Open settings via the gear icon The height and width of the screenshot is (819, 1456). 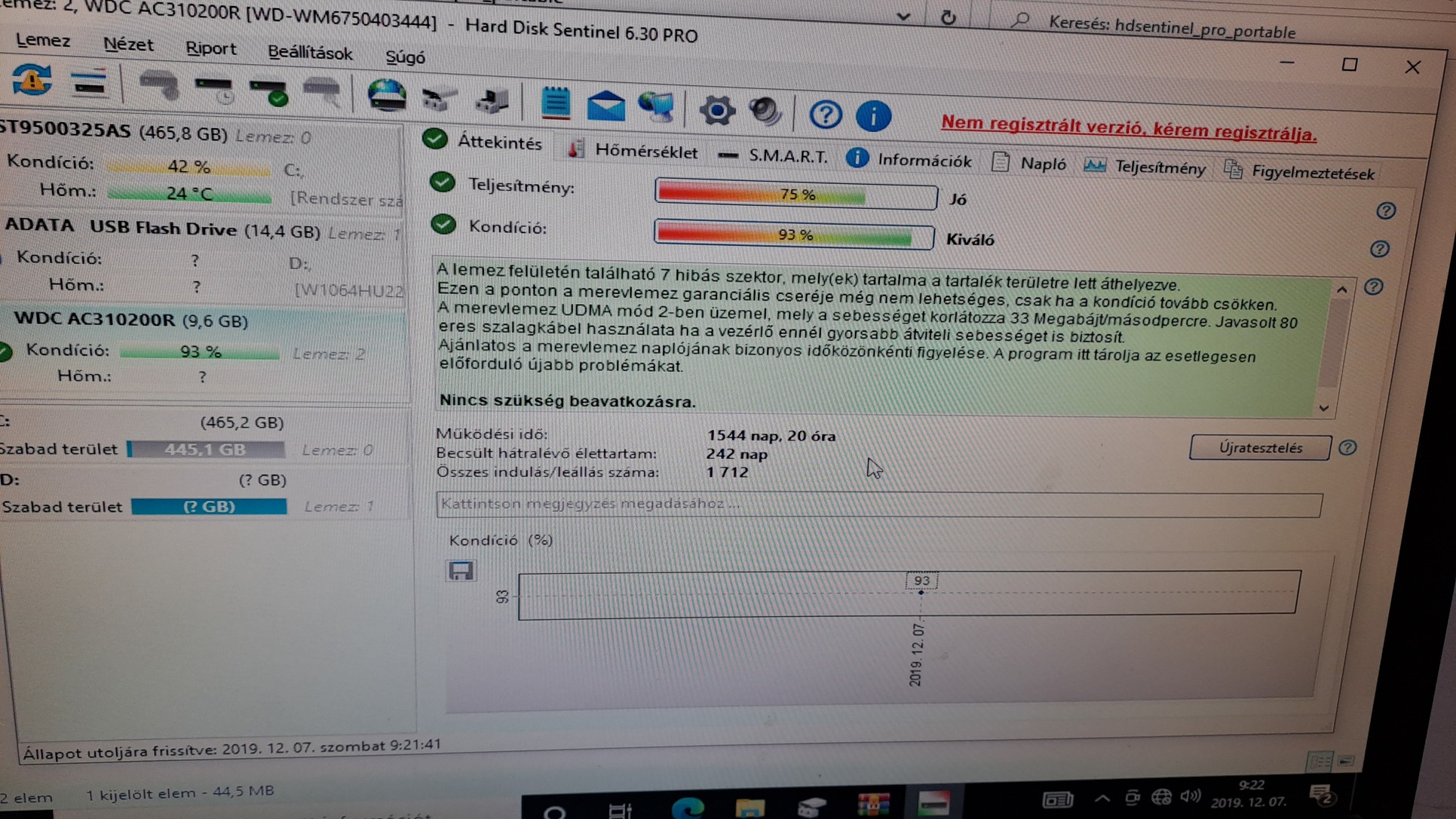[x=716, y=111]
